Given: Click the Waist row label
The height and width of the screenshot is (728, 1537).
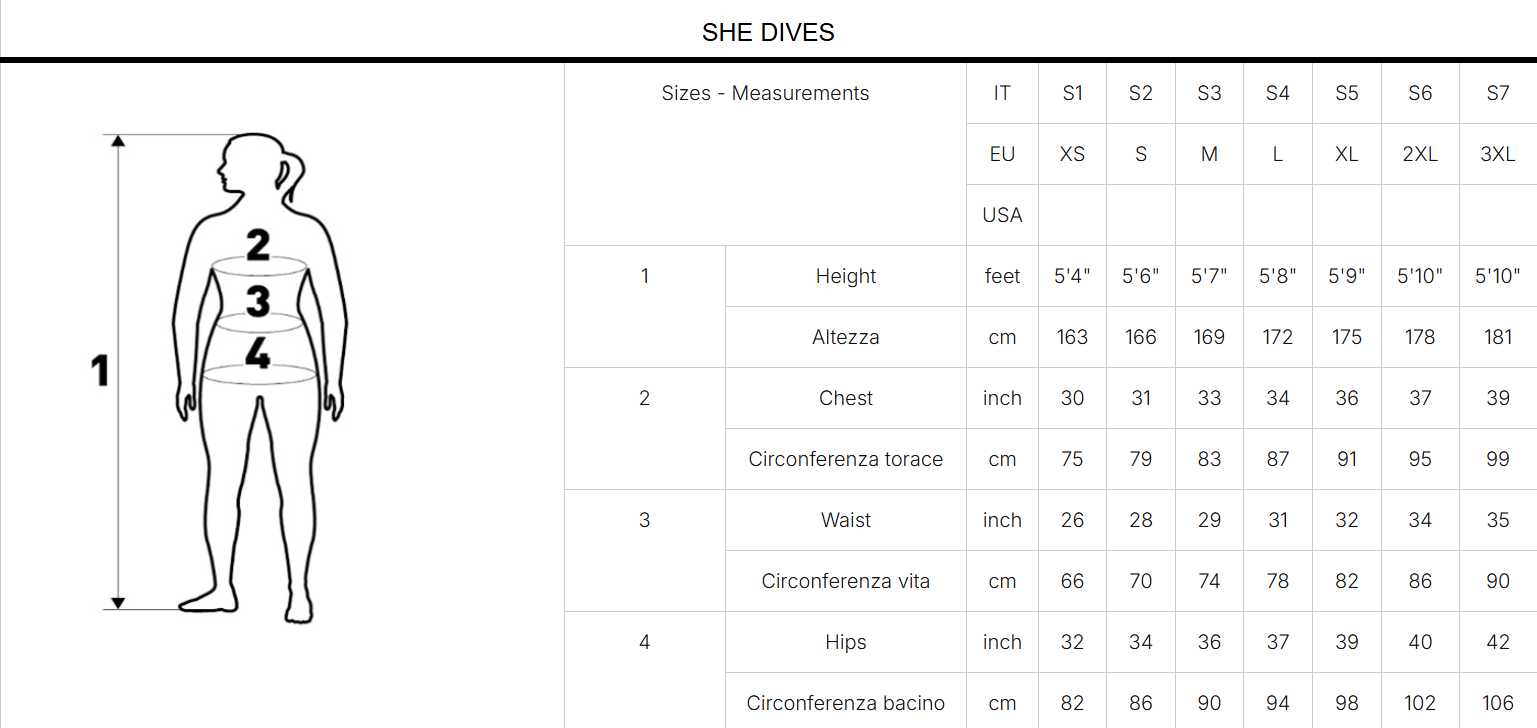Looking at the screenshot, I should pyautogui.click(x=846, y=520).
